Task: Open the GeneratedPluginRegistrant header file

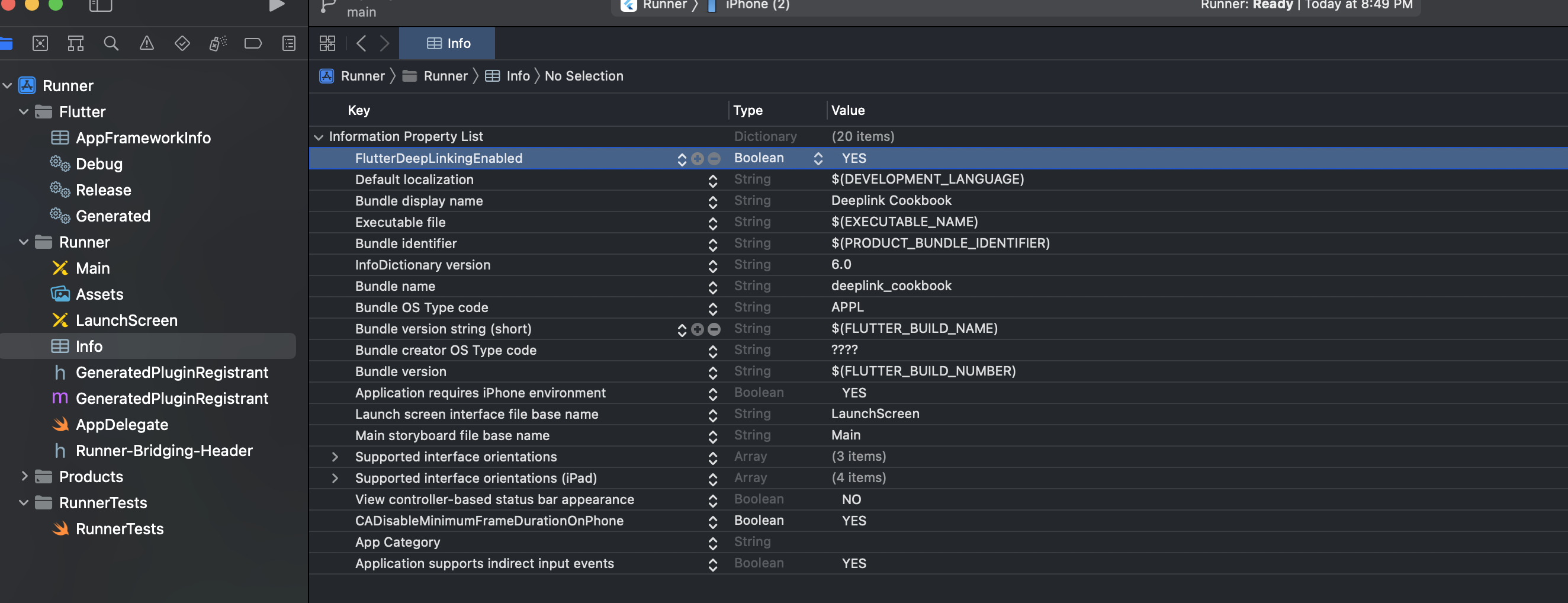Action: [x=161, y=373]
